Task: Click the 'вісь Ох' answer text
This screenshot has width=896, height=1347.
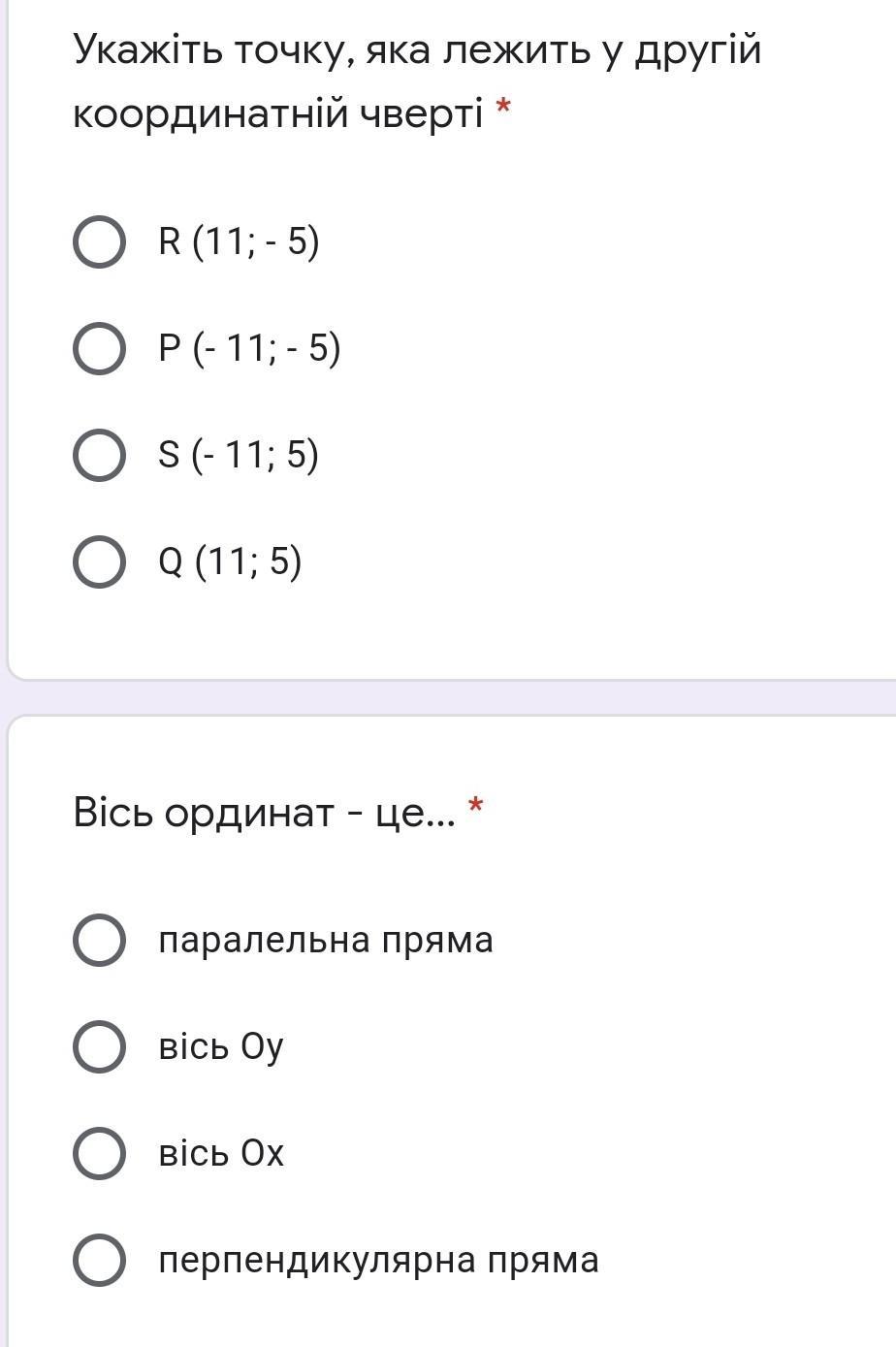Action: click(x=221, y=1154)
